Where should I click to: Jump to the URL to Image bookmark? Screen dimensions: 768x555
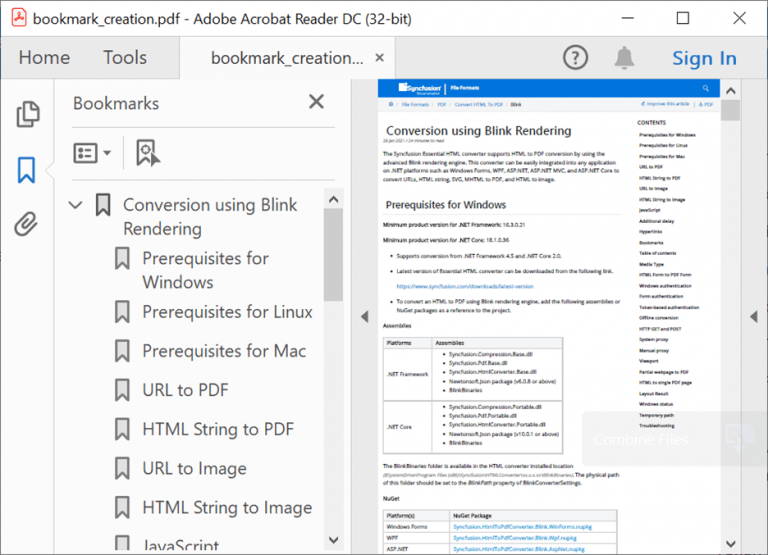point(194,469)
